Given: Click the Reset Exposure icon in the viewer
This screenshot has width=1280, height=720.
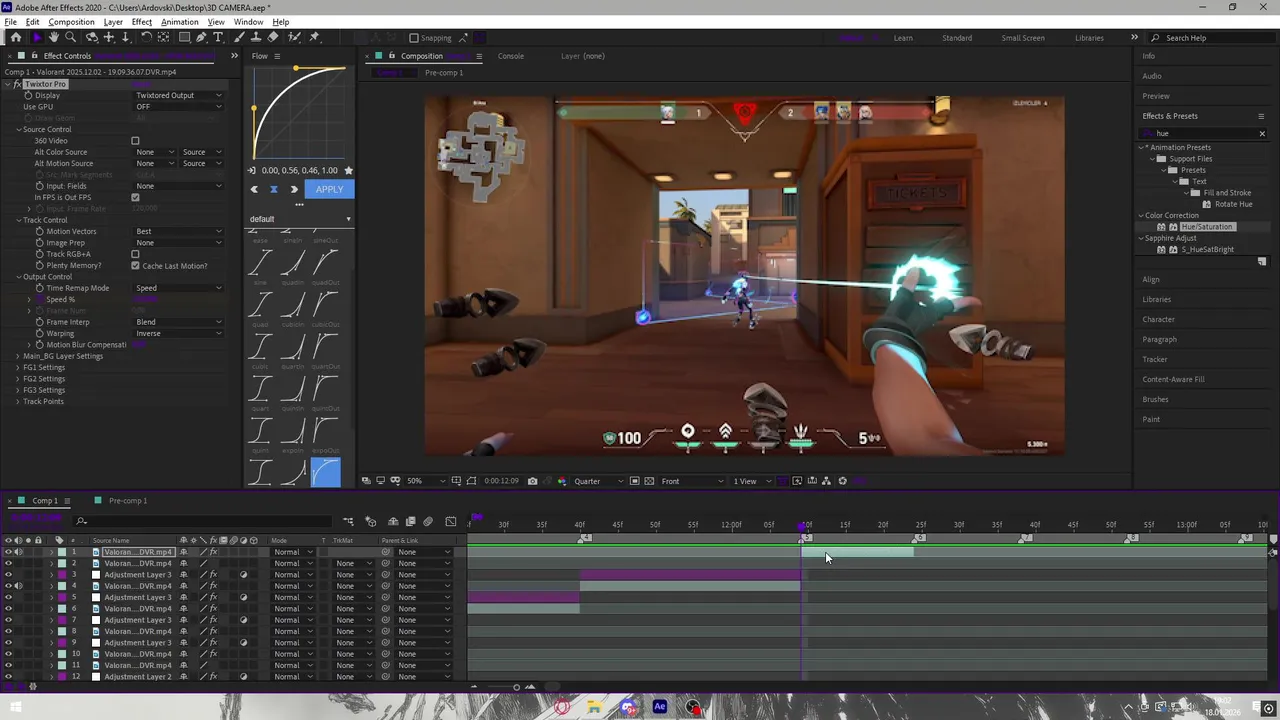Looking at the screenshot, I should (x=842, y=481).
